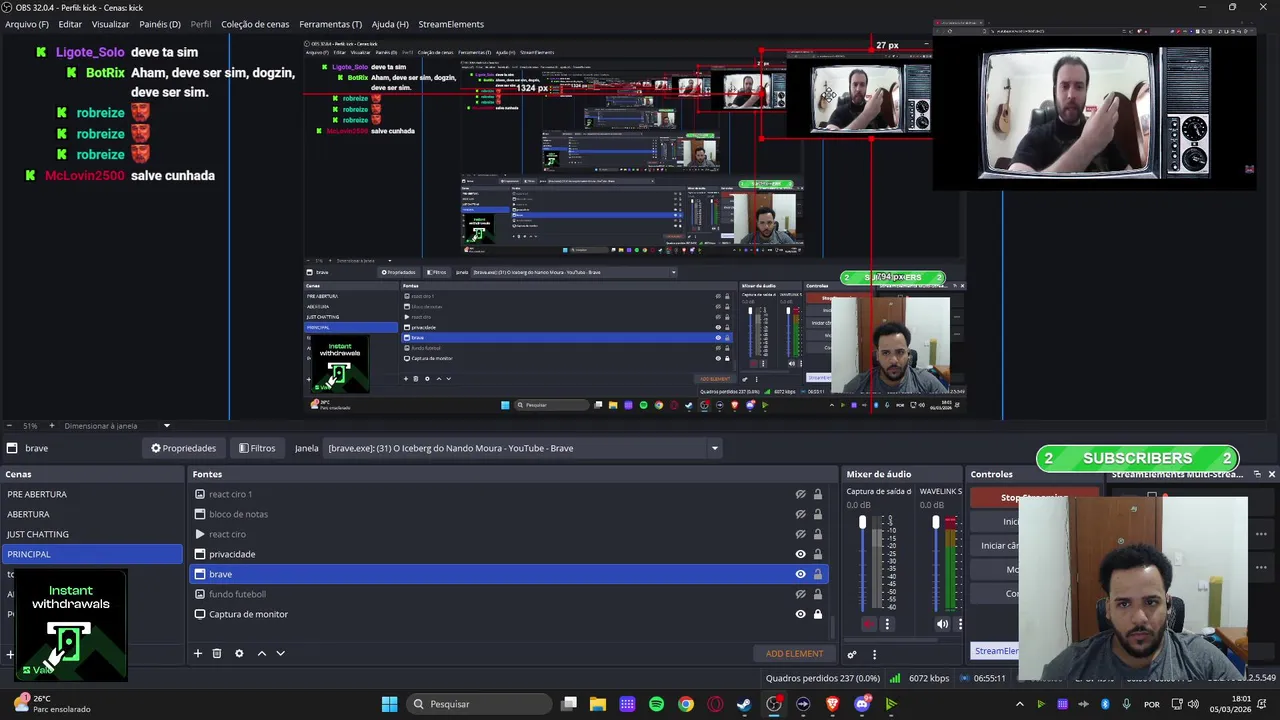Open Windows Start menu
Screen dimensions: 1280x720
(390, 704)
